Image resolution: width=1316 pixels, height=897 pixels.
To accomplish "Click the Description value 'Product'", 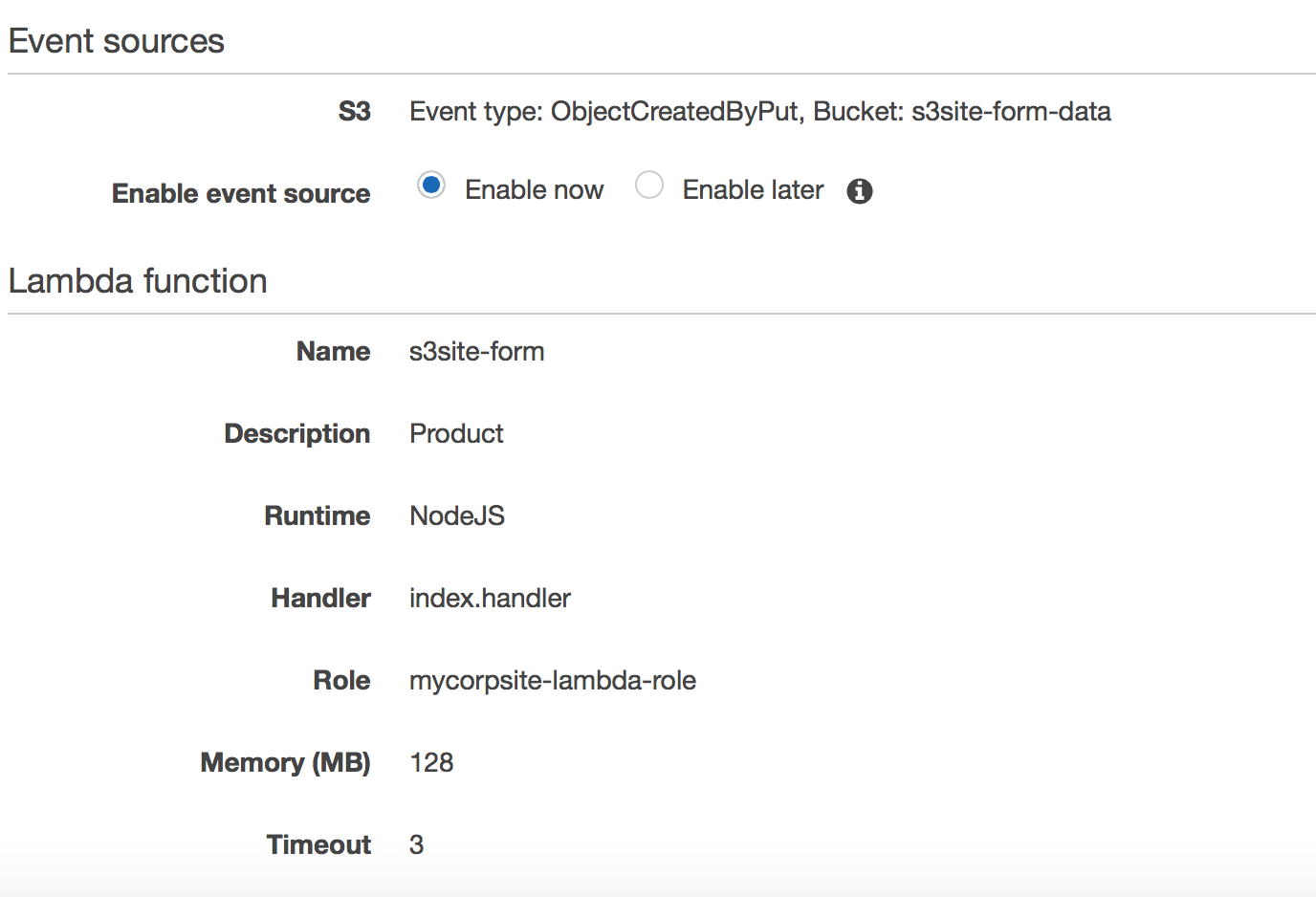I will [x=456, y=434].
